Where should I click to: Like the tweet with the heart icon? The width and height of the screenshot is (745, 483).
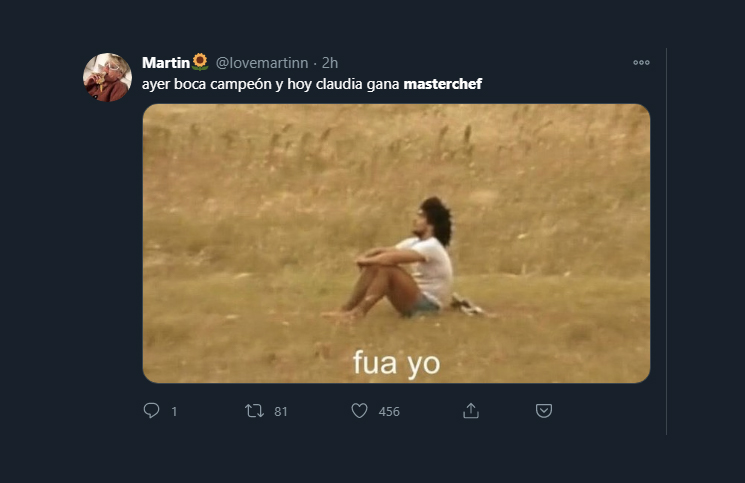(x=359, y=411)
